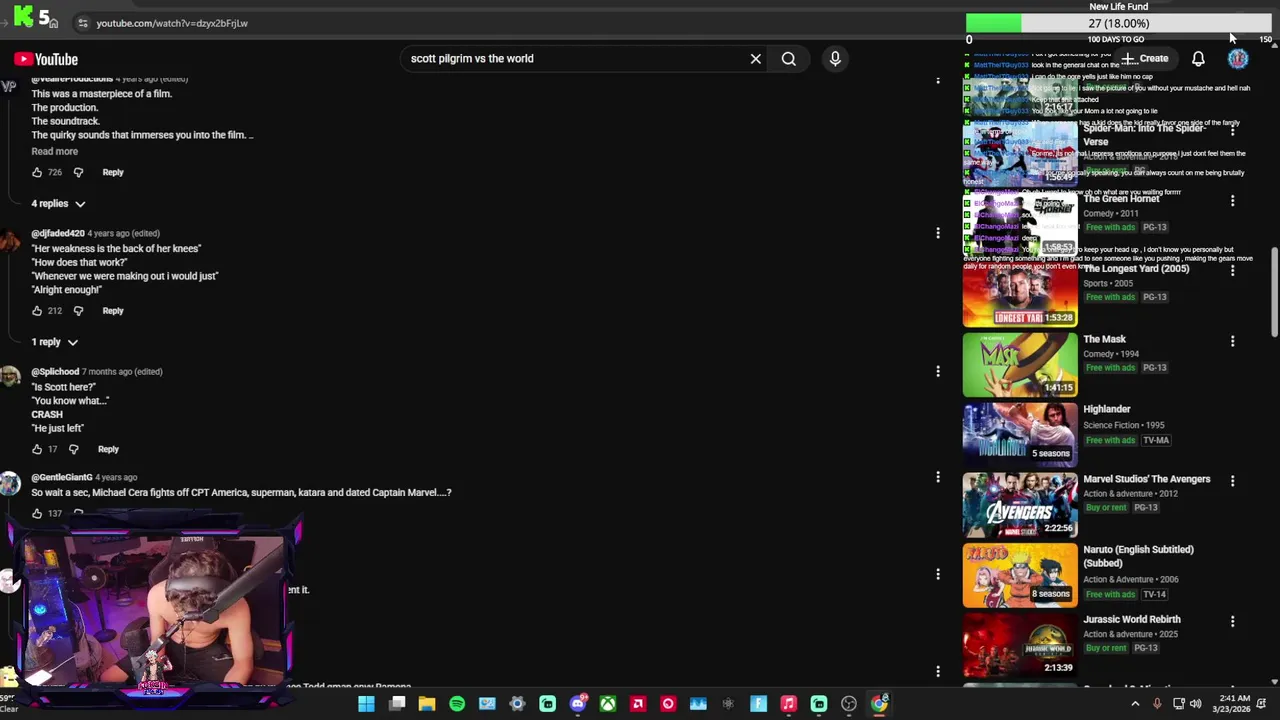Reply to the 'masterpiece of a film' comment
This screenshot has height=720, width=1280.
click(x=113, y=172)
